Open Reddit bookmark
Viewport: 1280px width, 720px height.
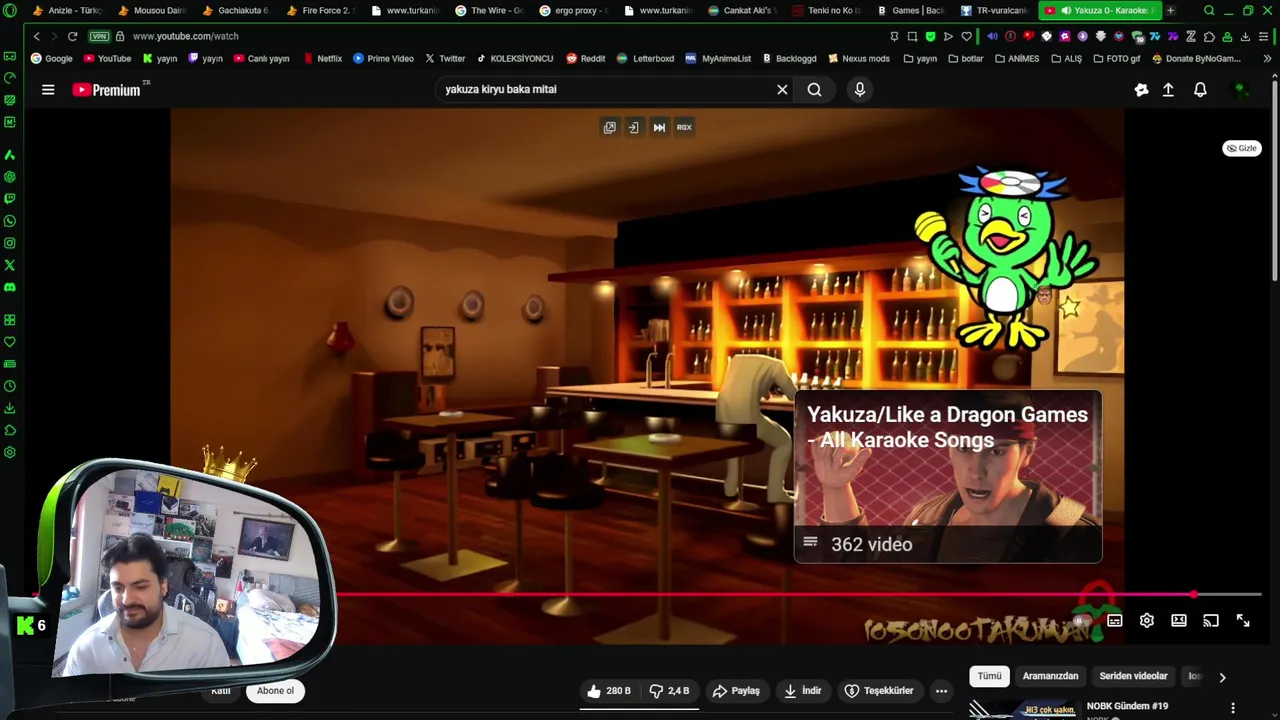(585, 59)
